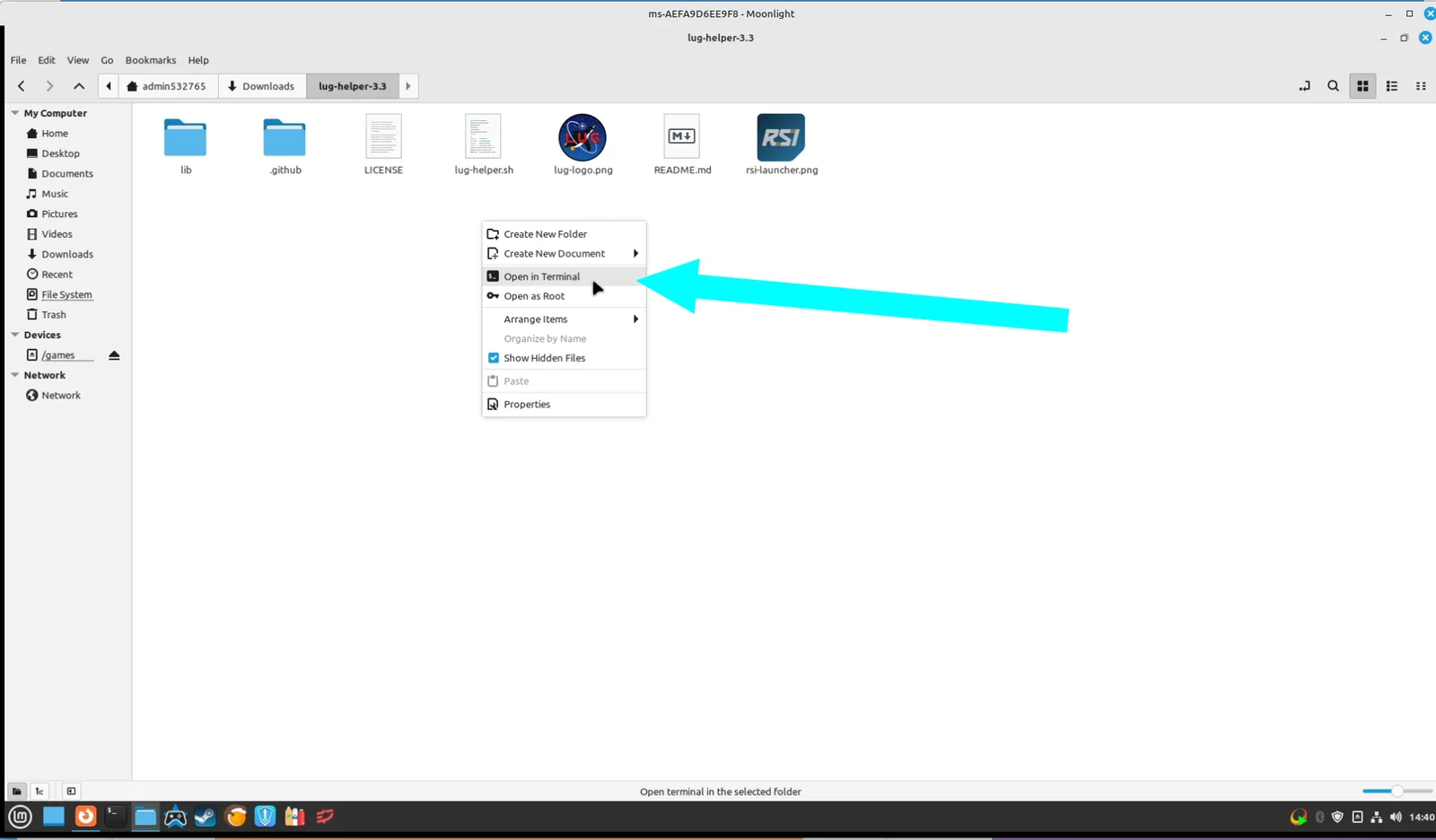Select the rsi-launcher.png image
Screen dimensions: 1436x840
pyautogui.click(x=782, y=144)
